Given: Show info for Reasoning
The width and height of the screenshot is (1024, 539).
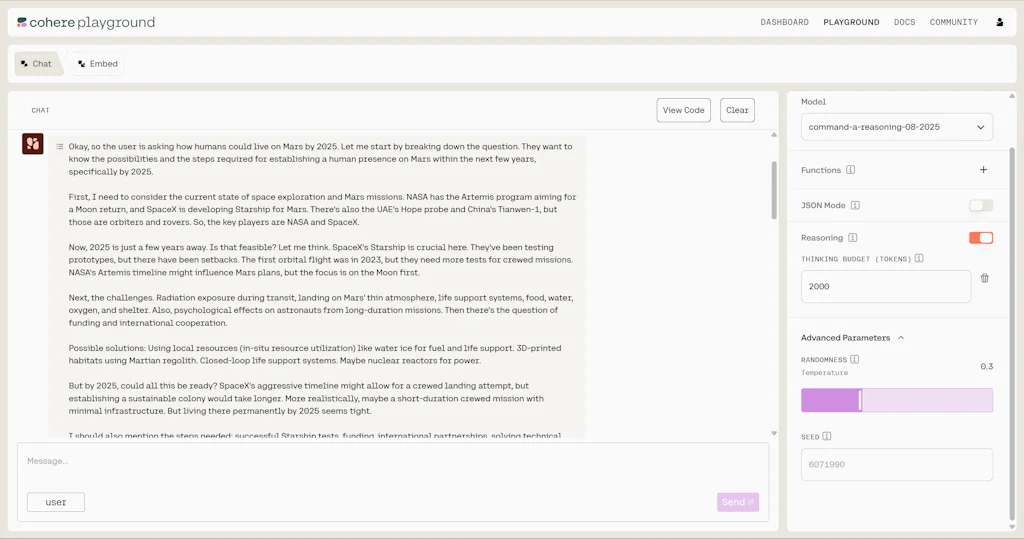Looking at the screenshot, I should click(853, 238).
